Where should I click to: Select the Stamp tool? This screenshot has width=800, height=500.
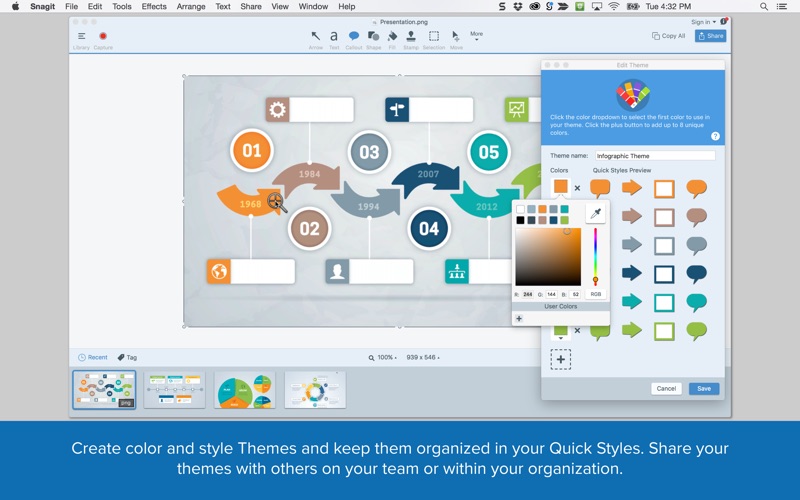coord(411,36)
